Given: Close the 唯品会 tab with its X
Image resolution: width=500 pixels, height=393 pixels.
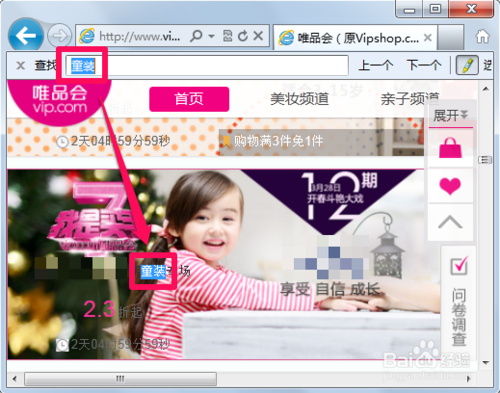Looking at the screenshot, I should coord(428,38).
